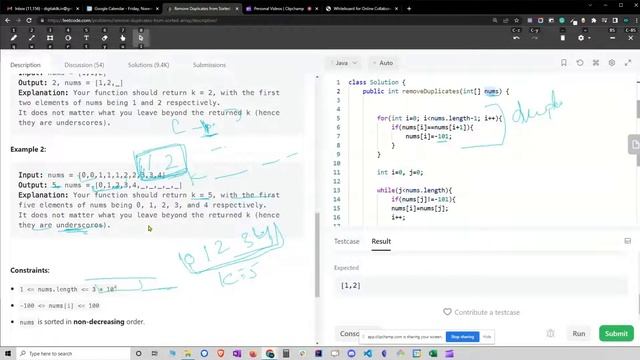This screenshot has width=640, height=360.
Task: Collapse the result panel icon
Action: pyautogui.click(x=628, y=241)
